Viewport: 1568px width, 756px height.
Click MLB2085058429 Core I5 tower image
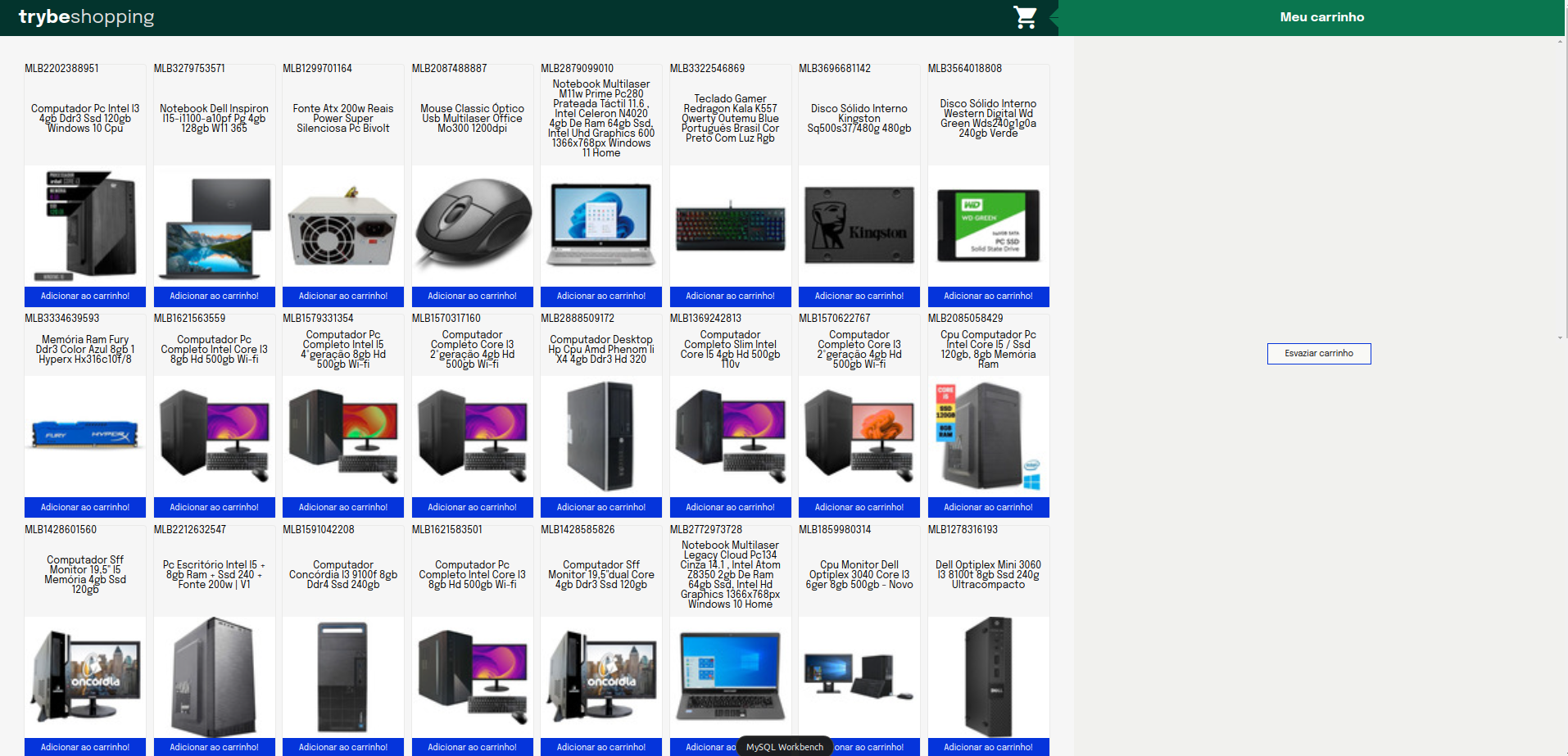[x=988, y=437]
